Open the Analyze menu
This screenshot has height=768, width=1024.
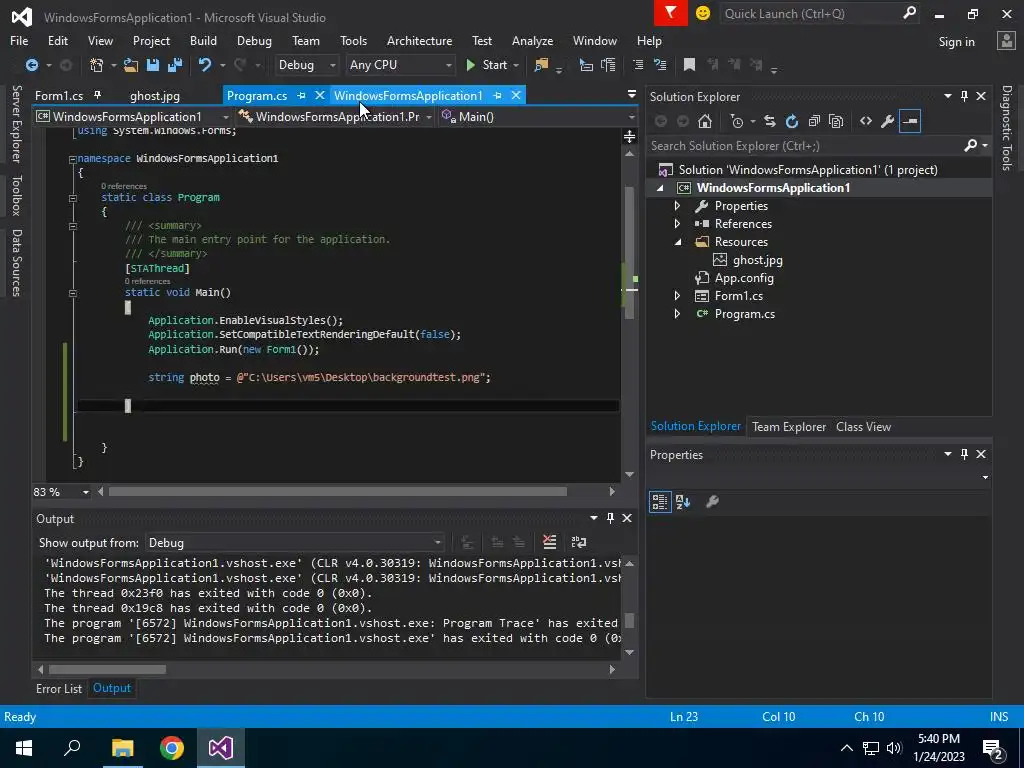point(532,40)
